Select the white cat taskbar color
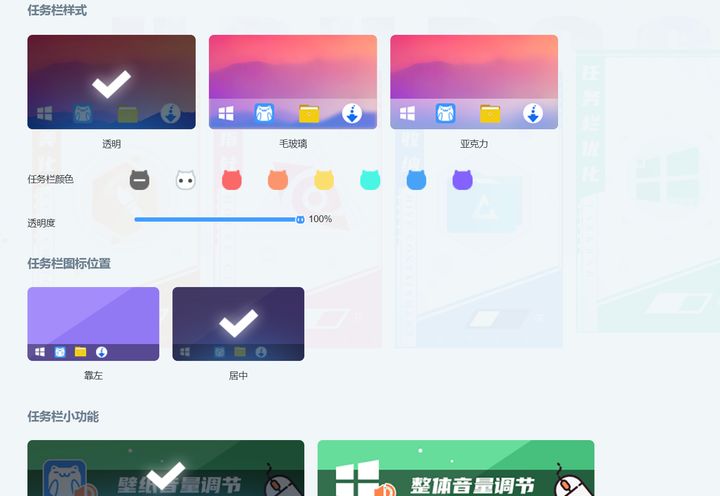The image size is (720, 496). [x=185, y=180]
